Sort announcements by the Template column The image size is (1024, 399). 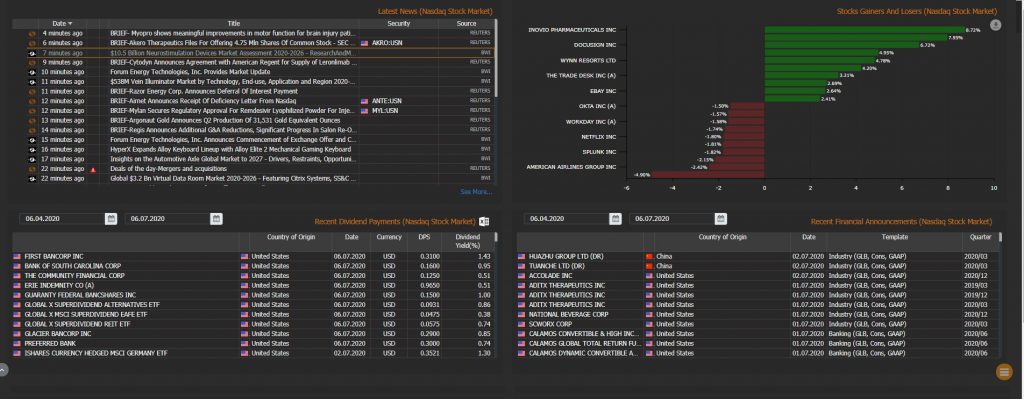tap(894, 237)
